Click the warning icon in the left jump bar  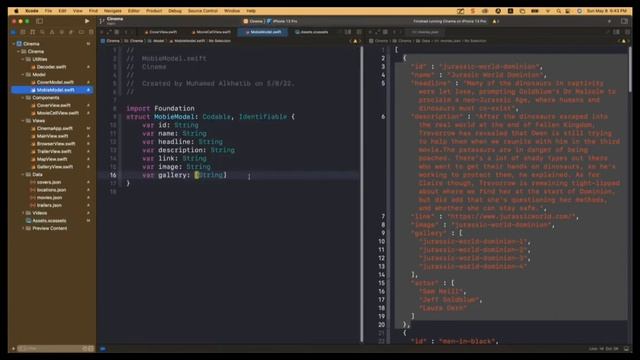(x=355, y=41)
